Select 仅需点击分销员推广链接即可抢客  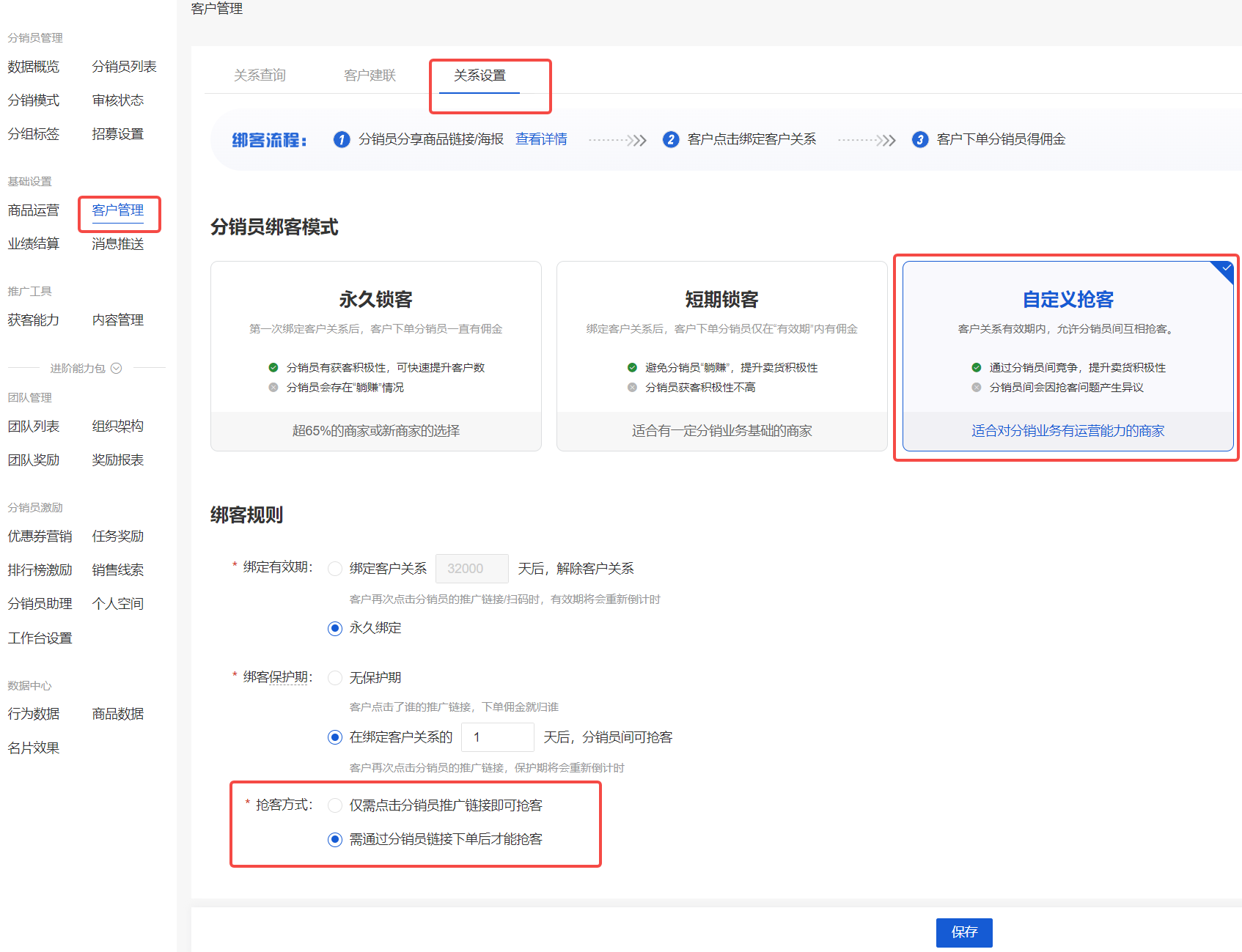(x=335, y=805)
